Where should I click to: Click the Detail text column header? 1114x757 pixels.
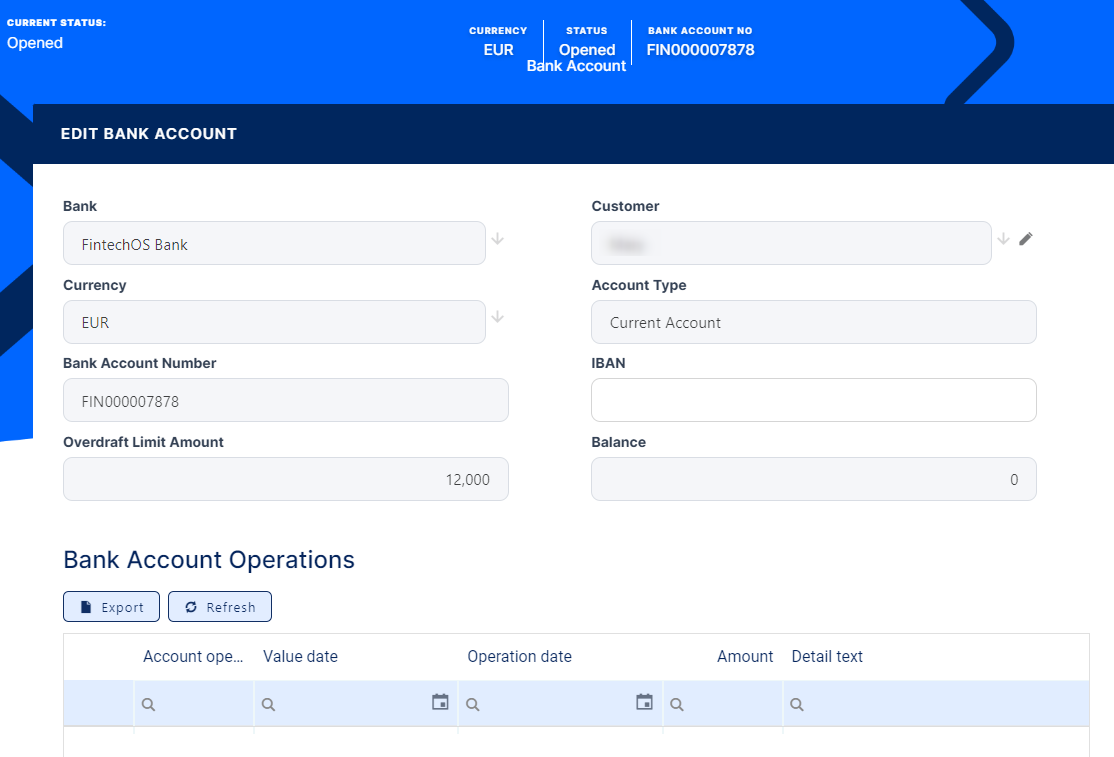click(827, 657)
